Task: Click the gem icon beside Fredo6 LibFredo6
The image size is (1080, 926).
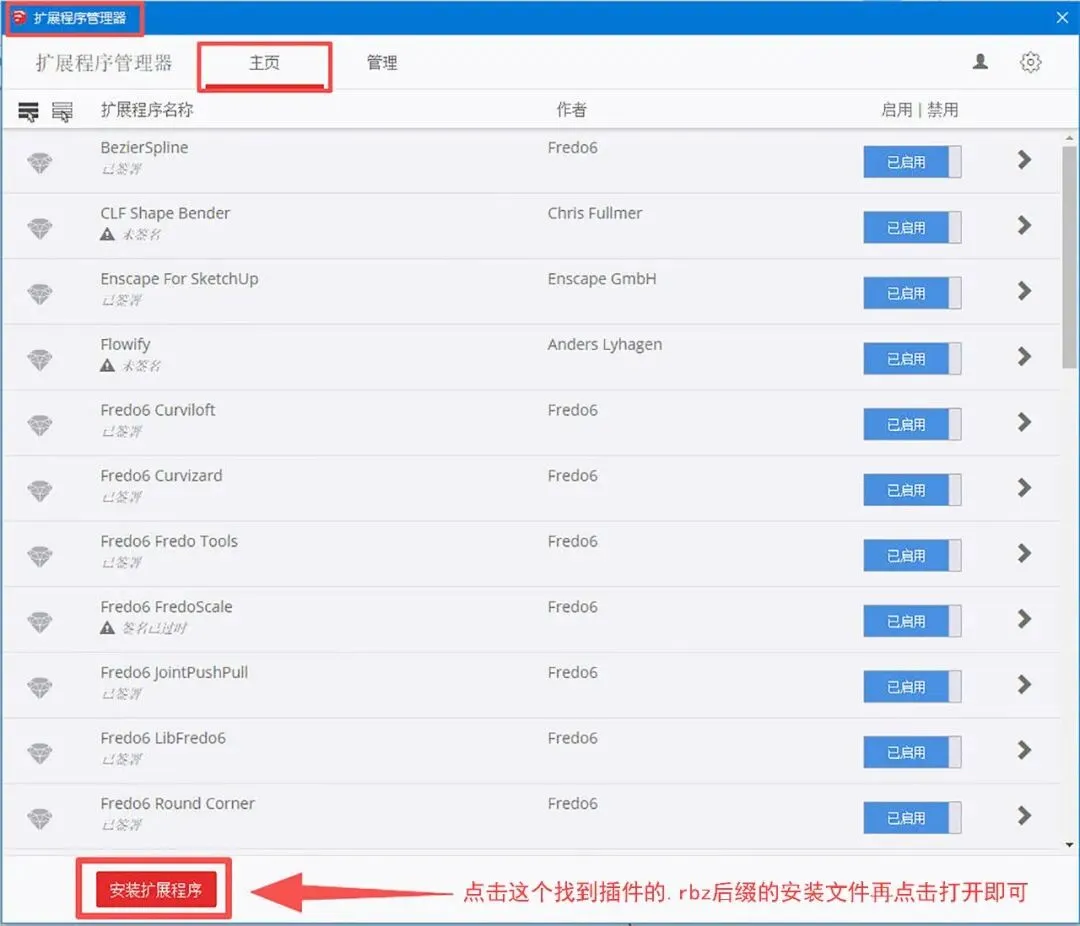Action: point(40,753)
